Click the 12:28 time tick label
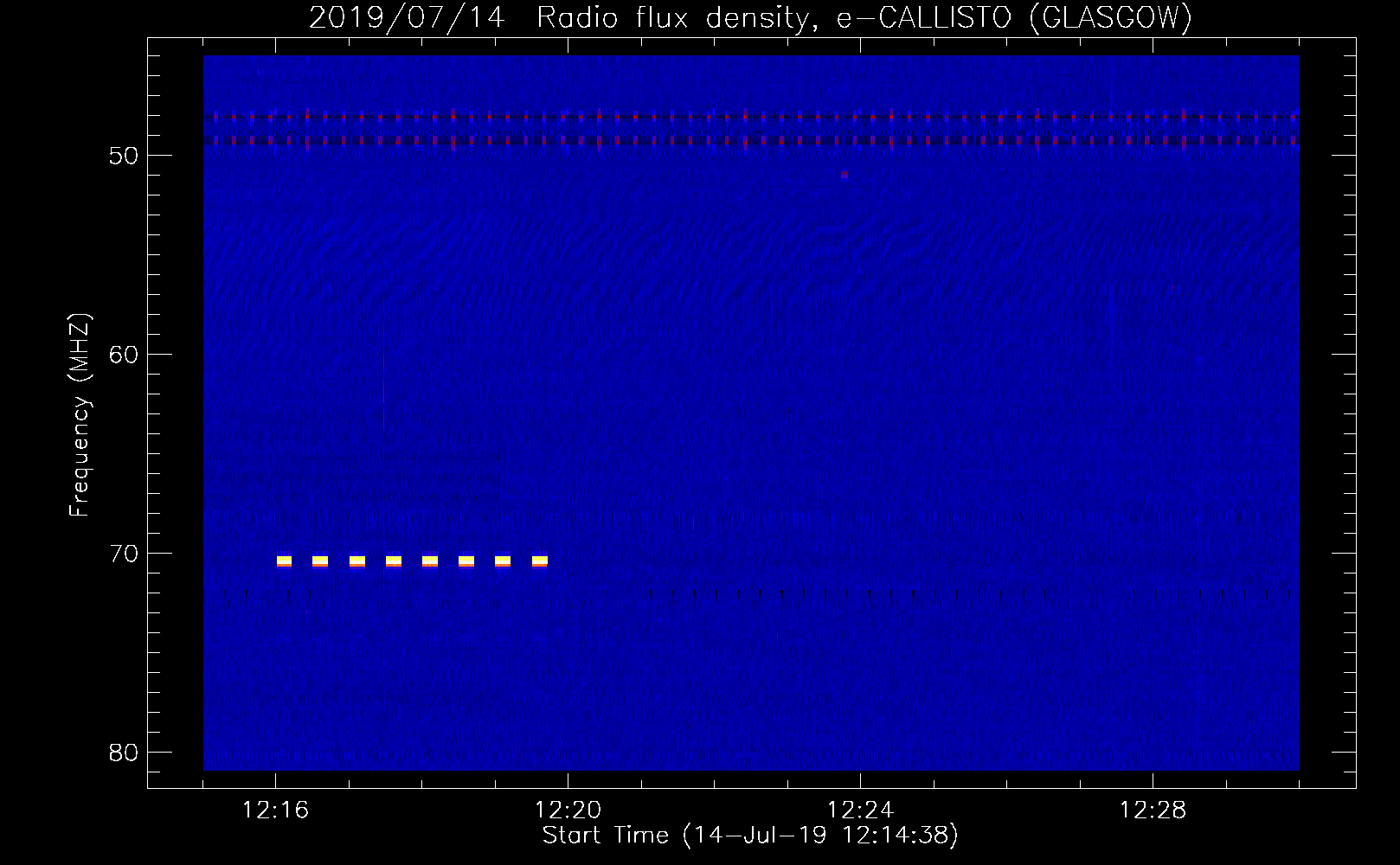 1153,811
